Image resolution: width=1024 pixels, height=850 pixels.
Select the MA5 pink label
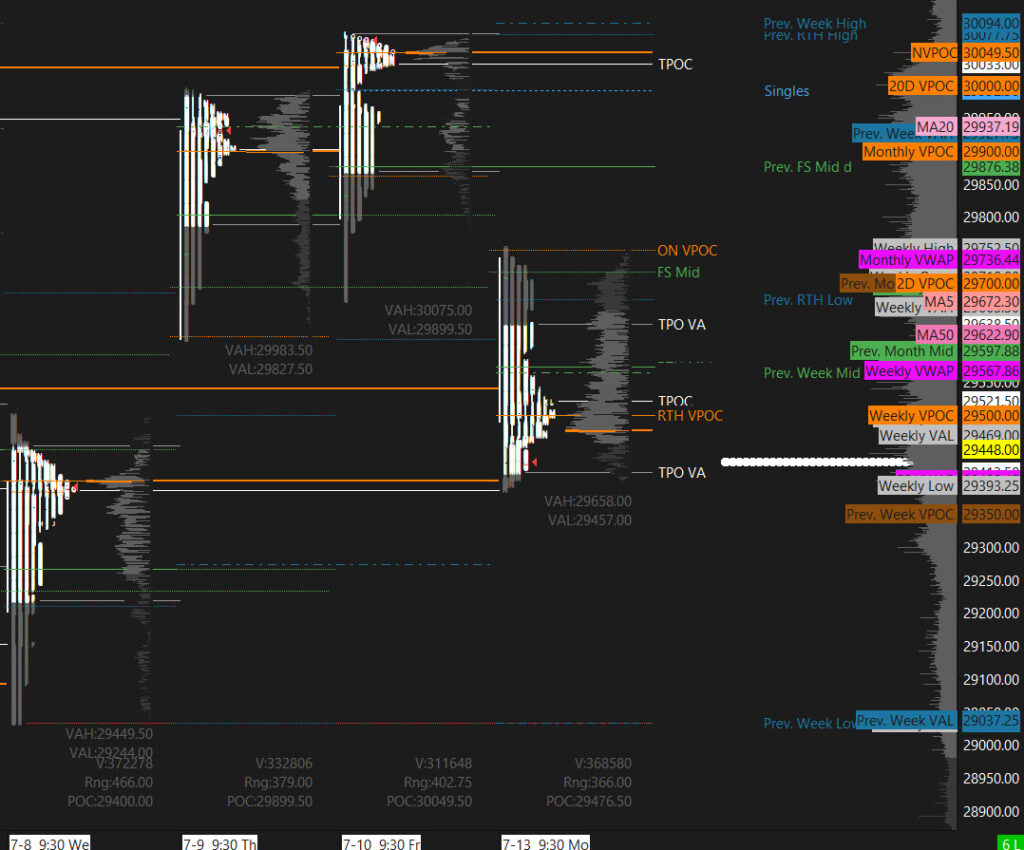point(940,302)
